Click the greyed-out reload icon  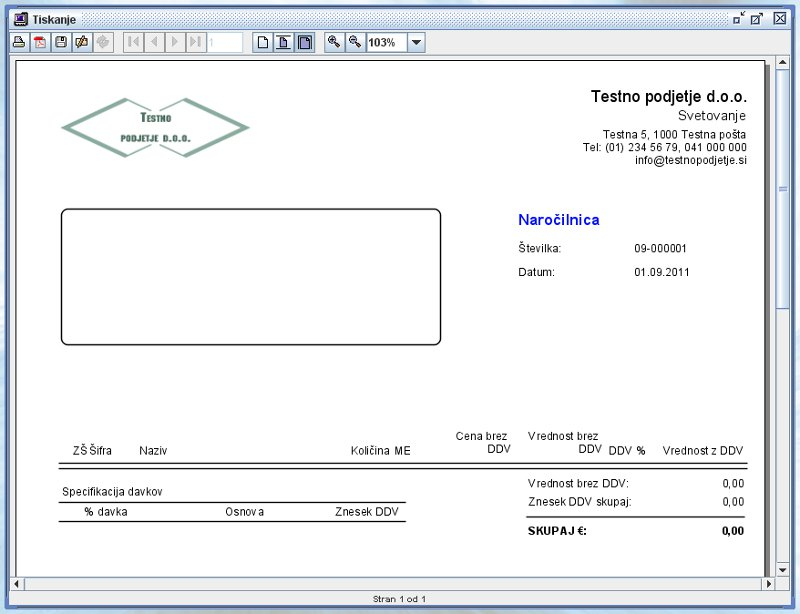[103, 42]
